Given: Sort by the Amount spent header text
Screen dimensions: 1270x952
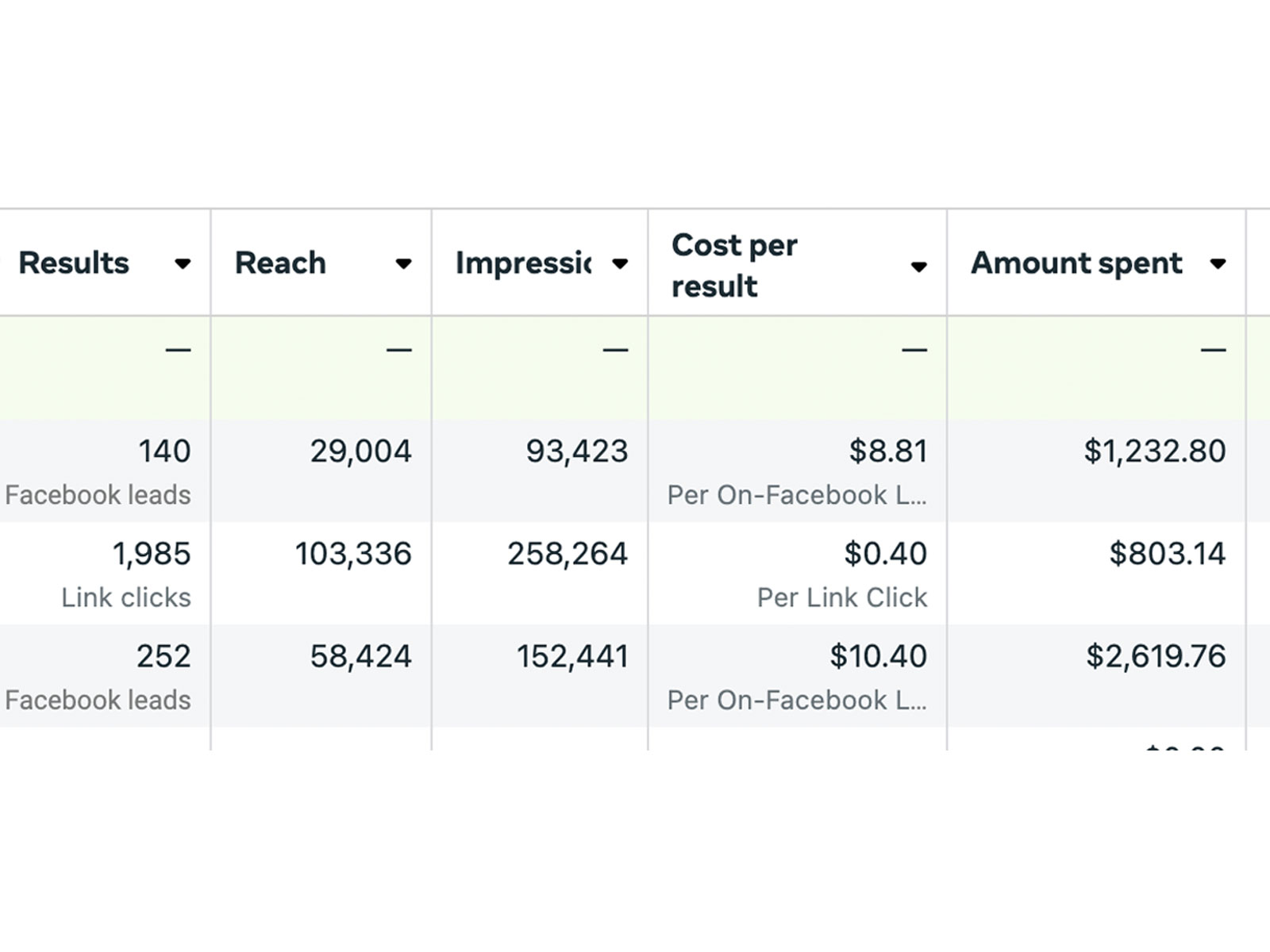Looking at the screenshot, I should [x=1076, y=263].
